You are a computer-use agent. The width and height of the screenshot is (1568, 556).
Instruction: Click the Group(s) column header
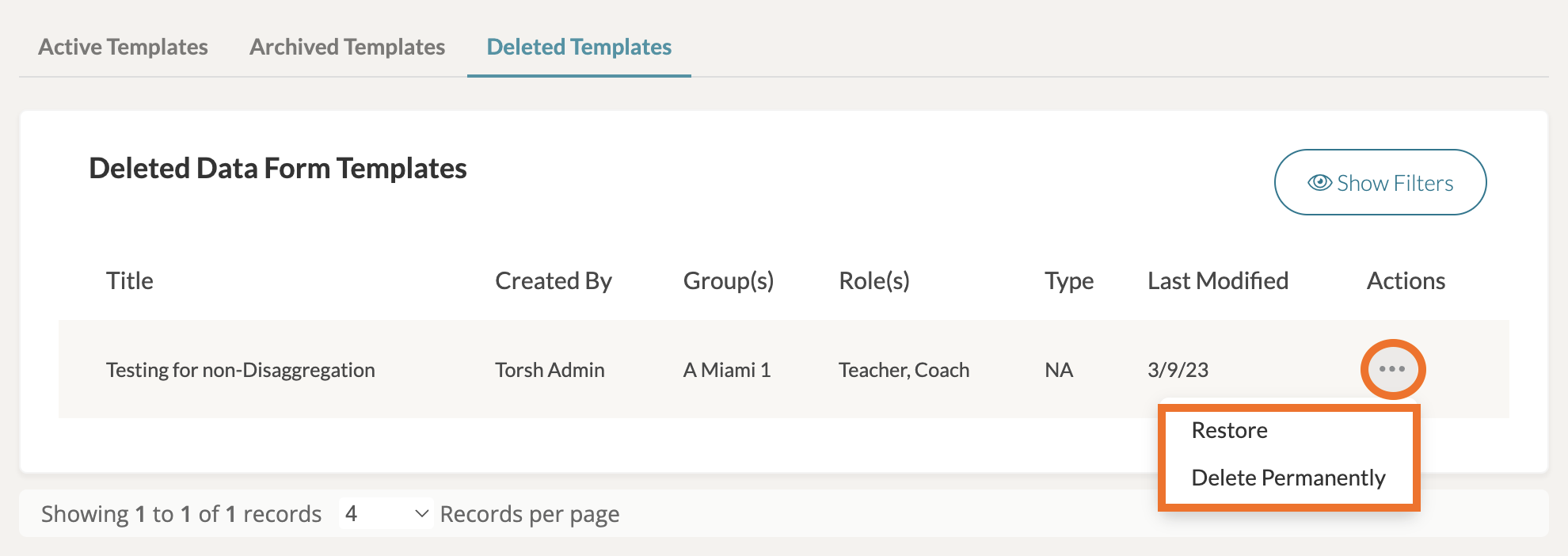[728, 281]
